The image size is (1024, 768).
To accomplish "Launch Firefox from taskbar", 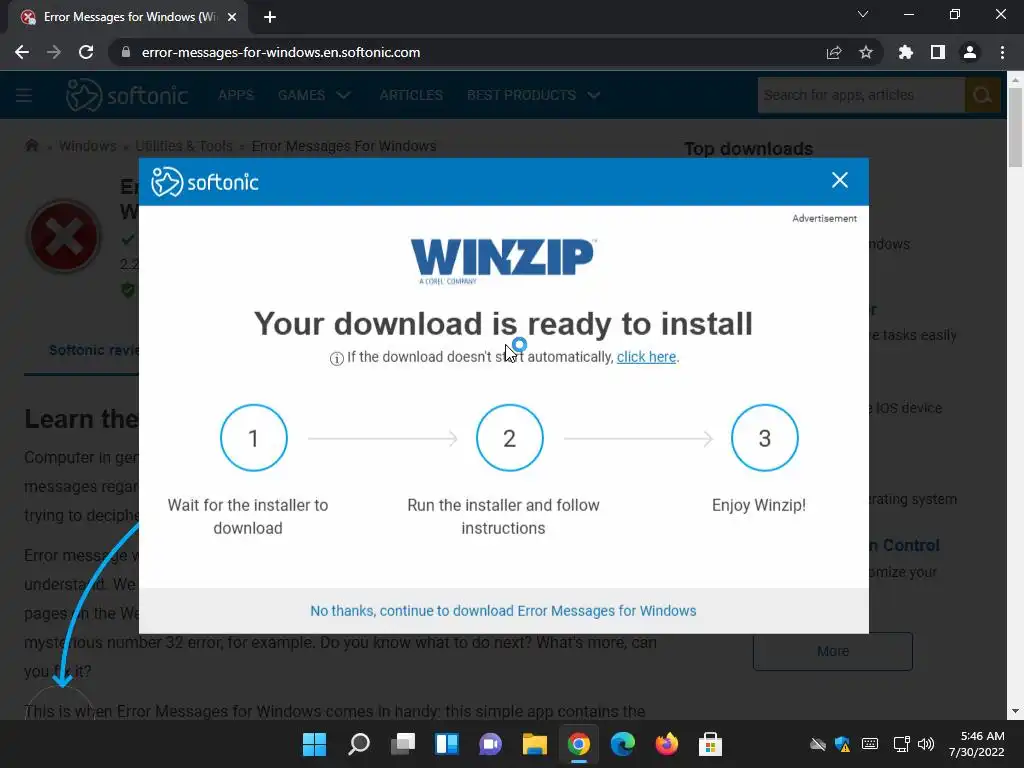I will [666, 744].
